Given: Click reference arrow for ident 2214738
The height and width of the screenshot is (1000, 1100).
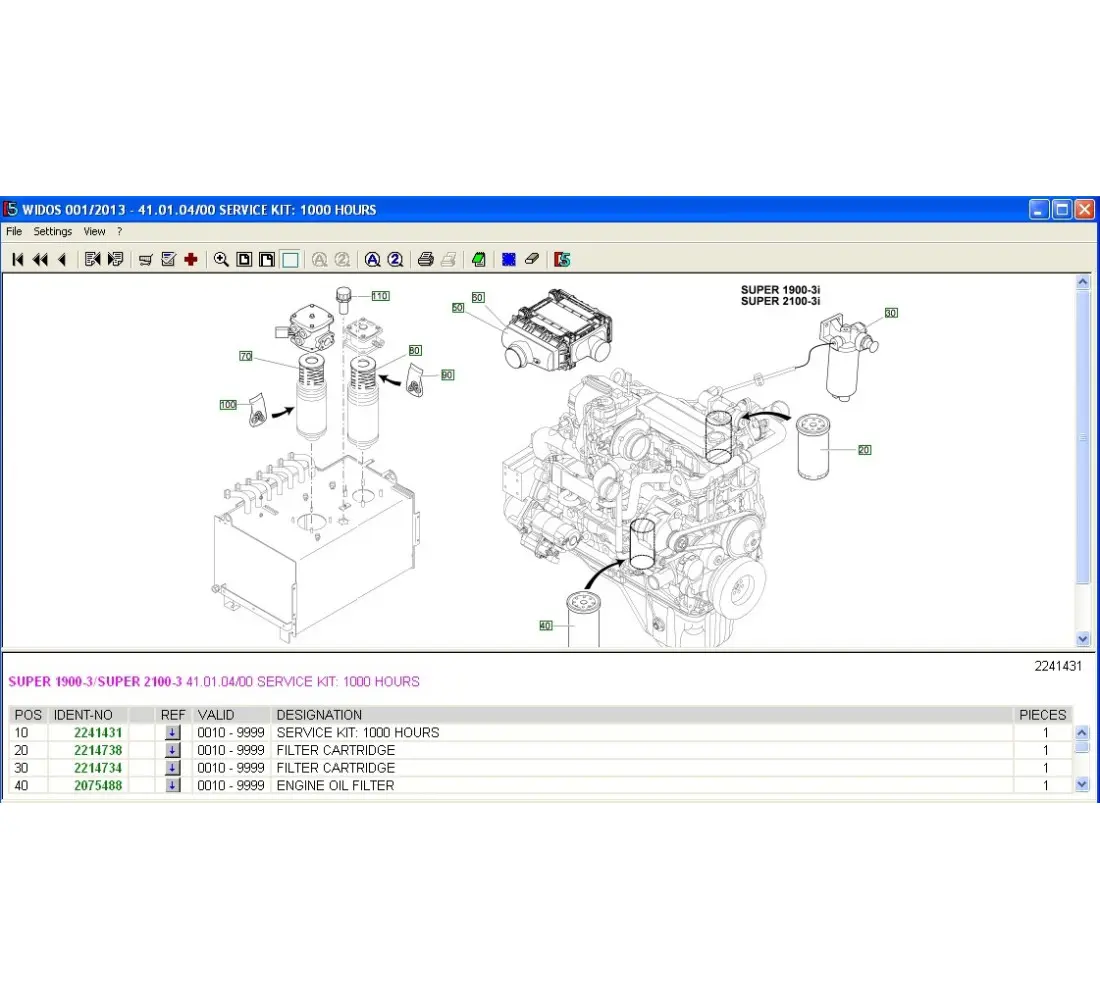Looking at the screenshot, I should pos(172,750).
